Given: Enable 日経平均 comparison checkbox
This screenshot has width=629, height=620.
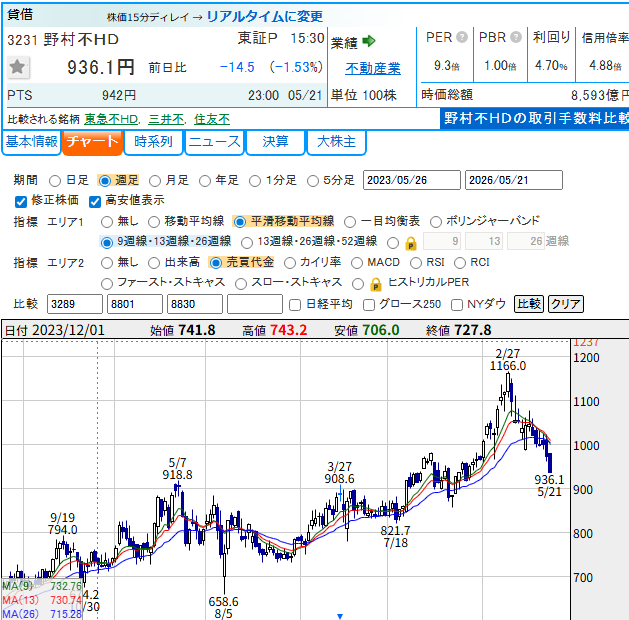Looking at the screenshot, I should [295, 305].
